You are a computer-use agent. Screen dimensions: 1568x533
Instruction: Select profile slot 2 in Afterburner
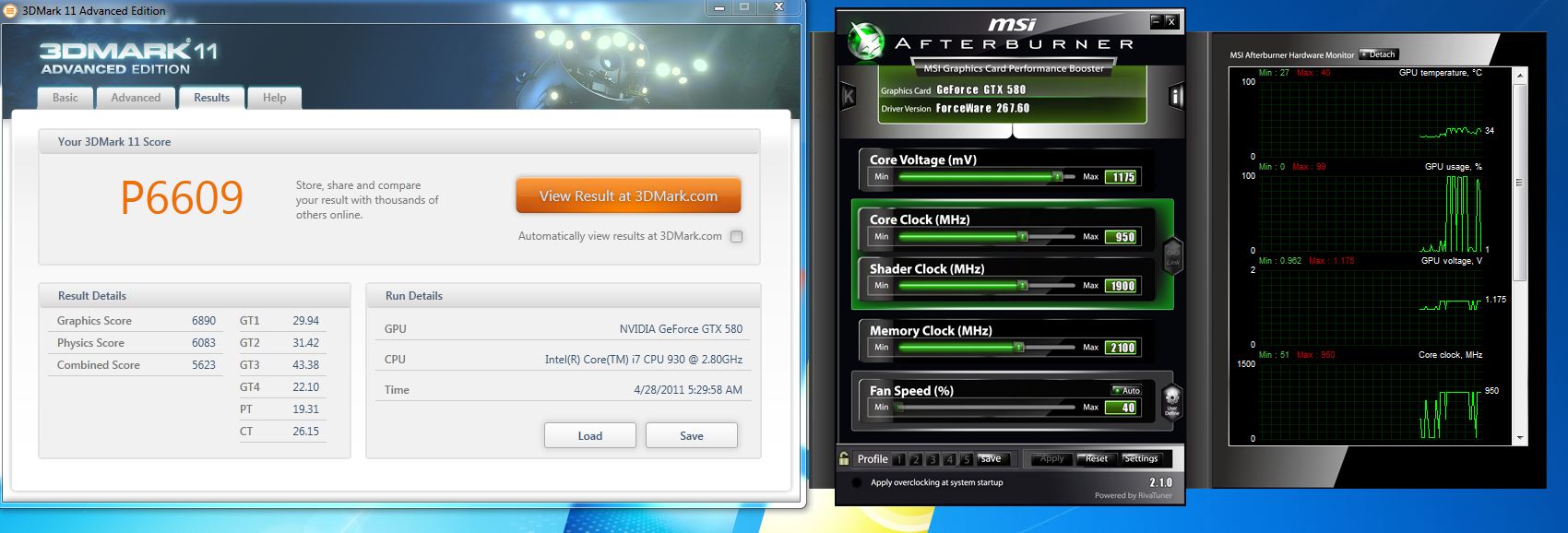pyautogui.click(x=916, y=459)
